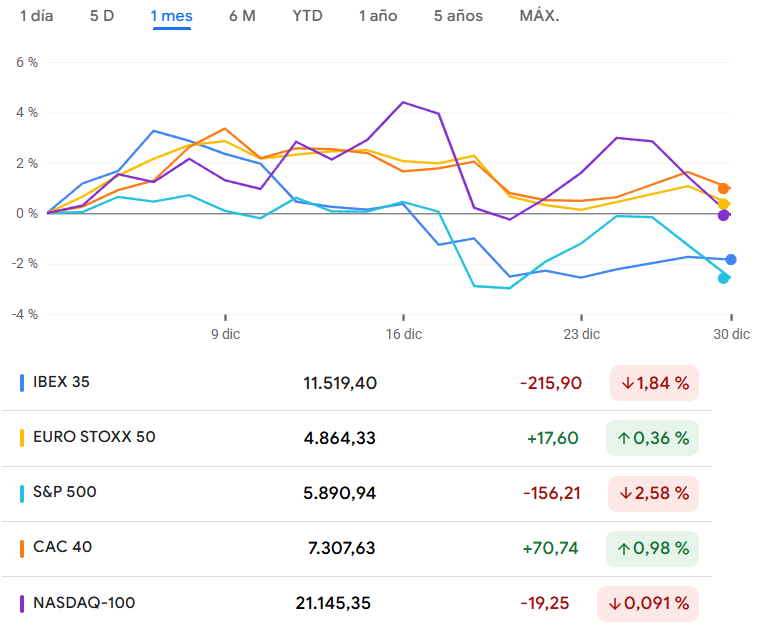Click the up arrow in the 0,36 % badge
776x631 pixels.
coord(624,438)
